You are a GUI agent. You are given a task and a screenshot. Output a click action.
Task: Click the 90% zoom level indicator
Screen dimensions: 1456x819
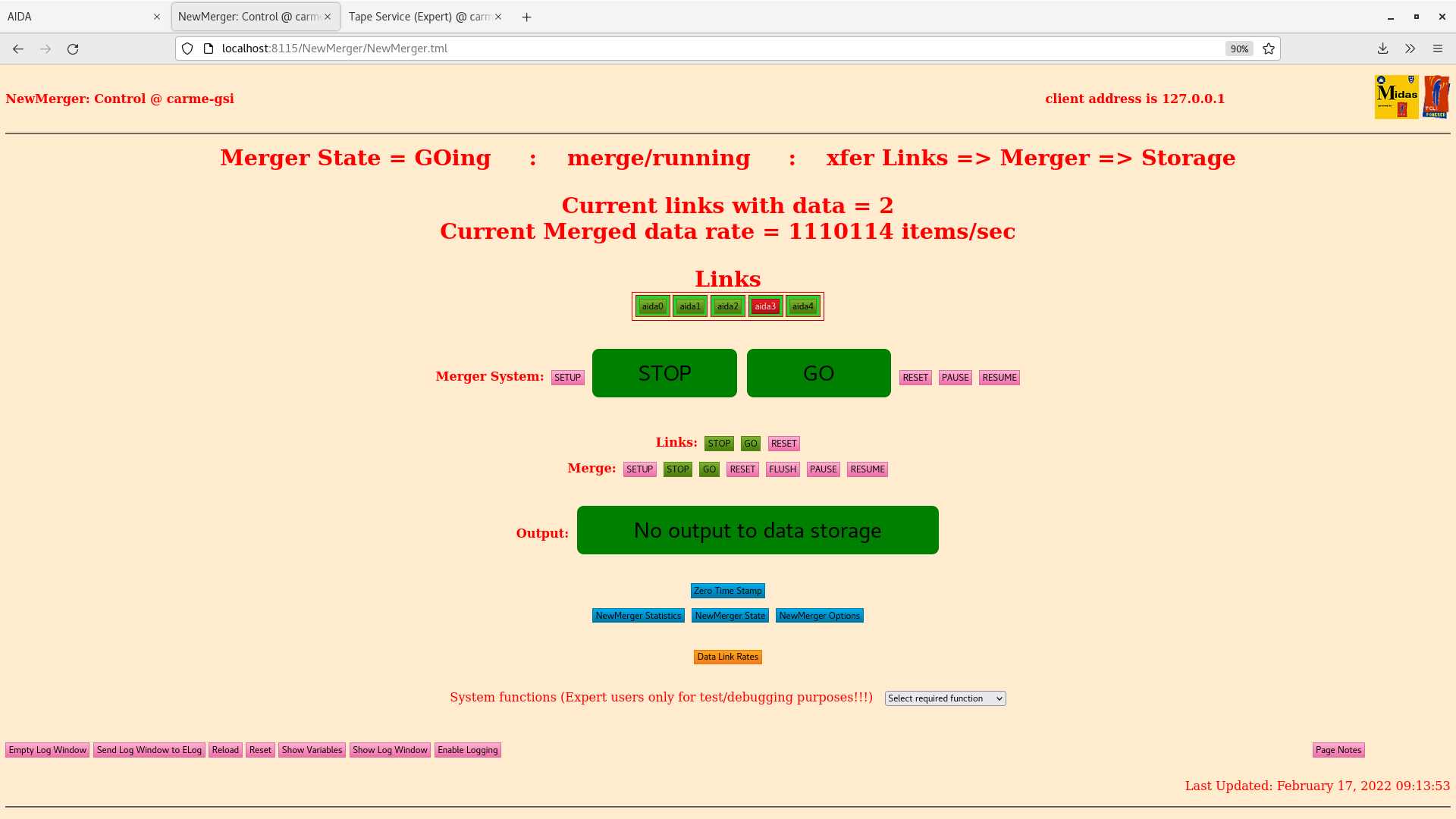pyautogui.click(x=1239, y=49)
